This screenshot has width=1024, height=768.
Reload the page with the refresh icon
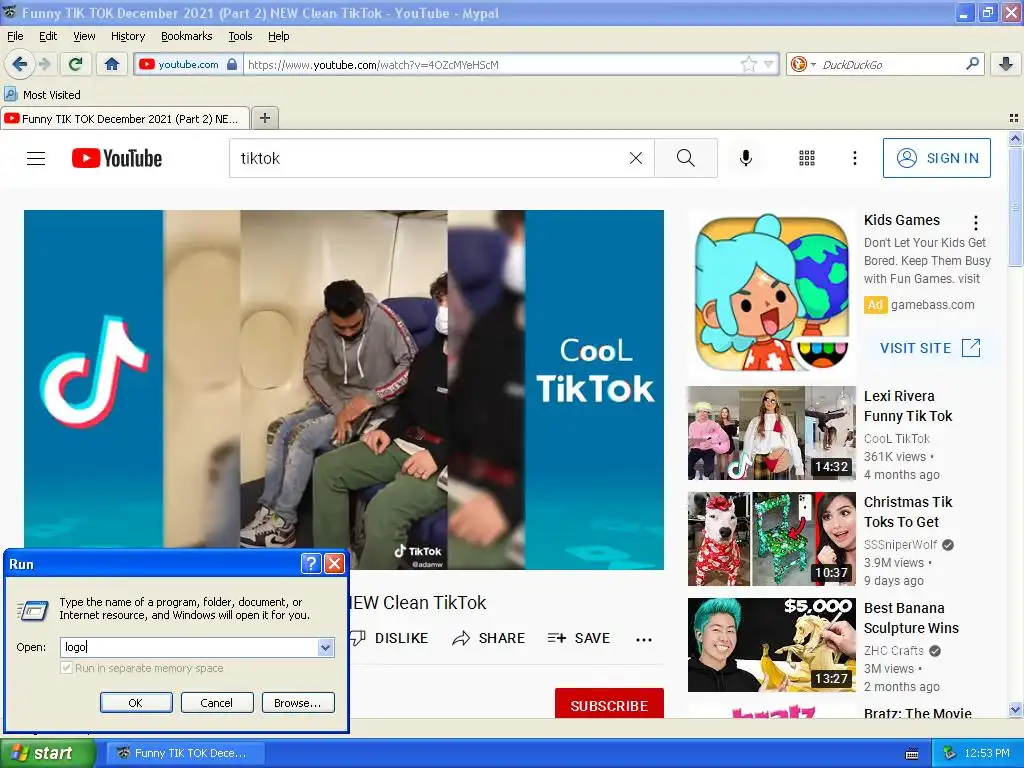click(76, 64)
